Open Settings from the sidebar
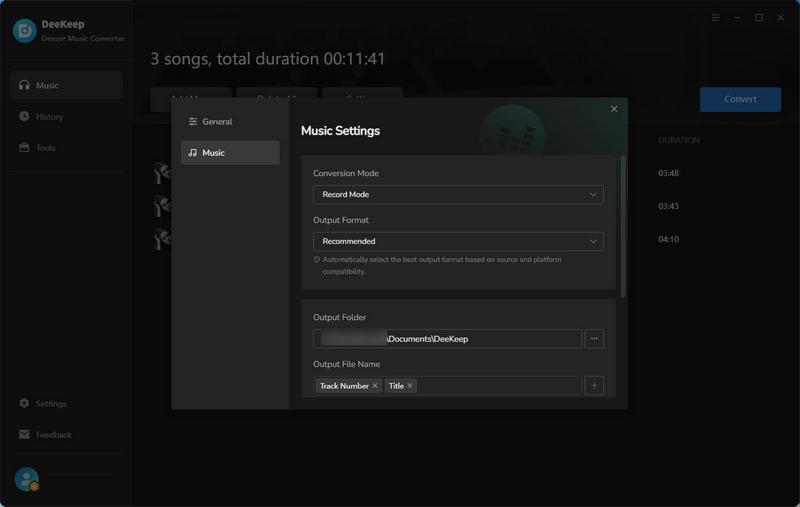800x507 pixels. tap(66, 403)
